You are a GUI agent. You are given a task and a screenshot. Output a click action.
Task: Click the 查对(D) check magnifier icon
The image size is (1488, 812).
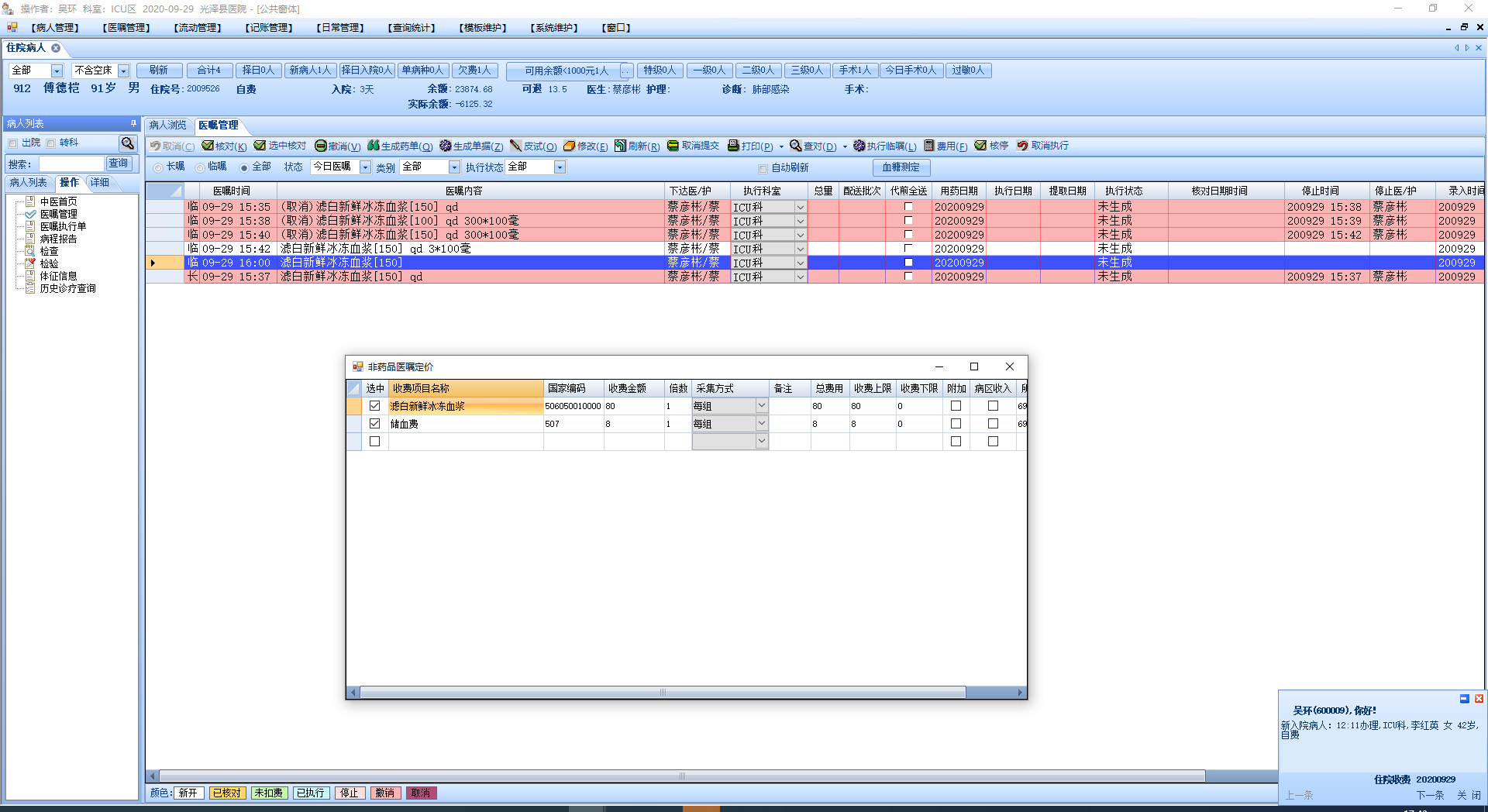point(796,146)
